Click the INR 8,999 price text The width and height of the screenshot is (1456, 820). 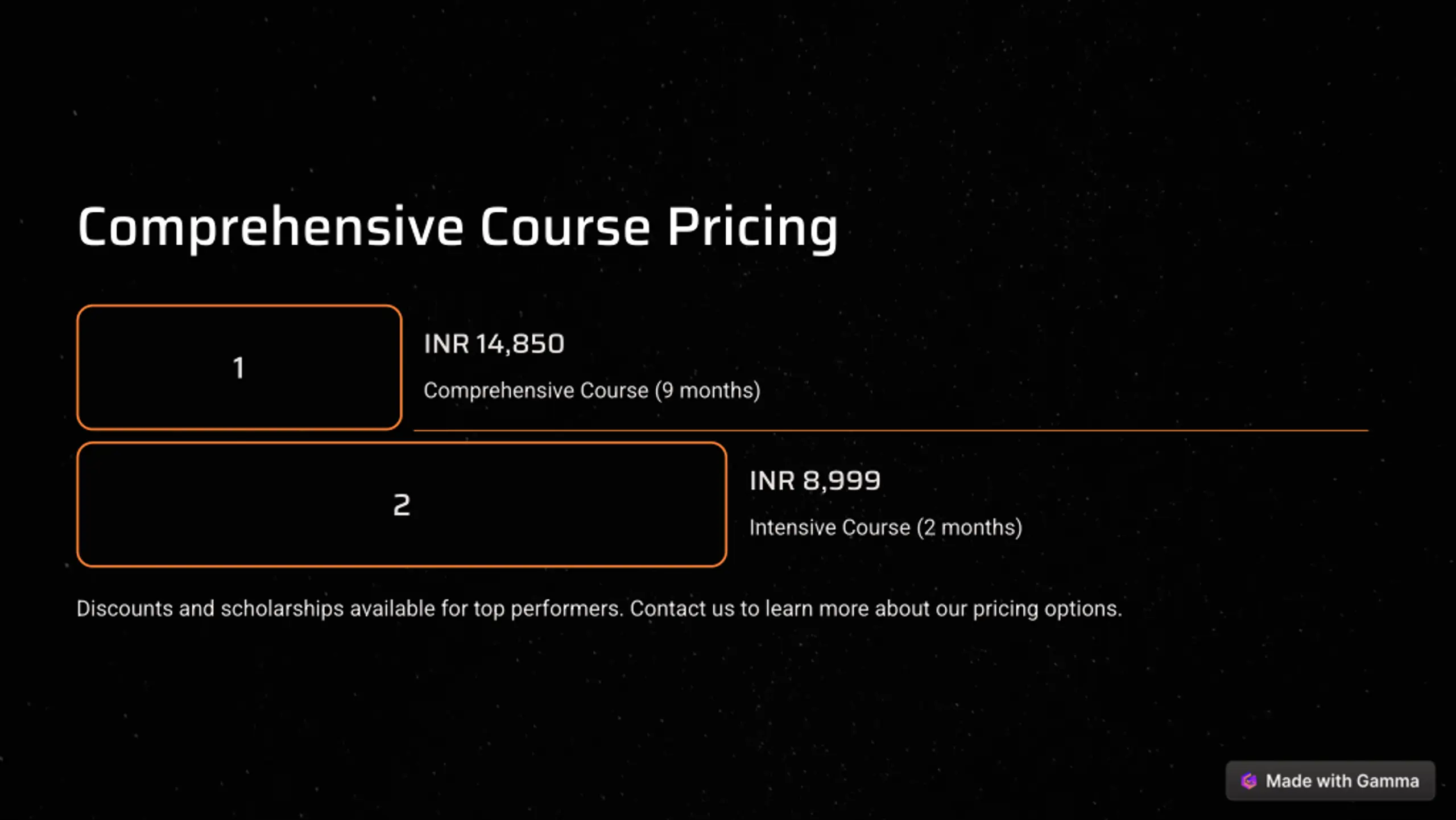pyautogui.click(x=814, y=481)
